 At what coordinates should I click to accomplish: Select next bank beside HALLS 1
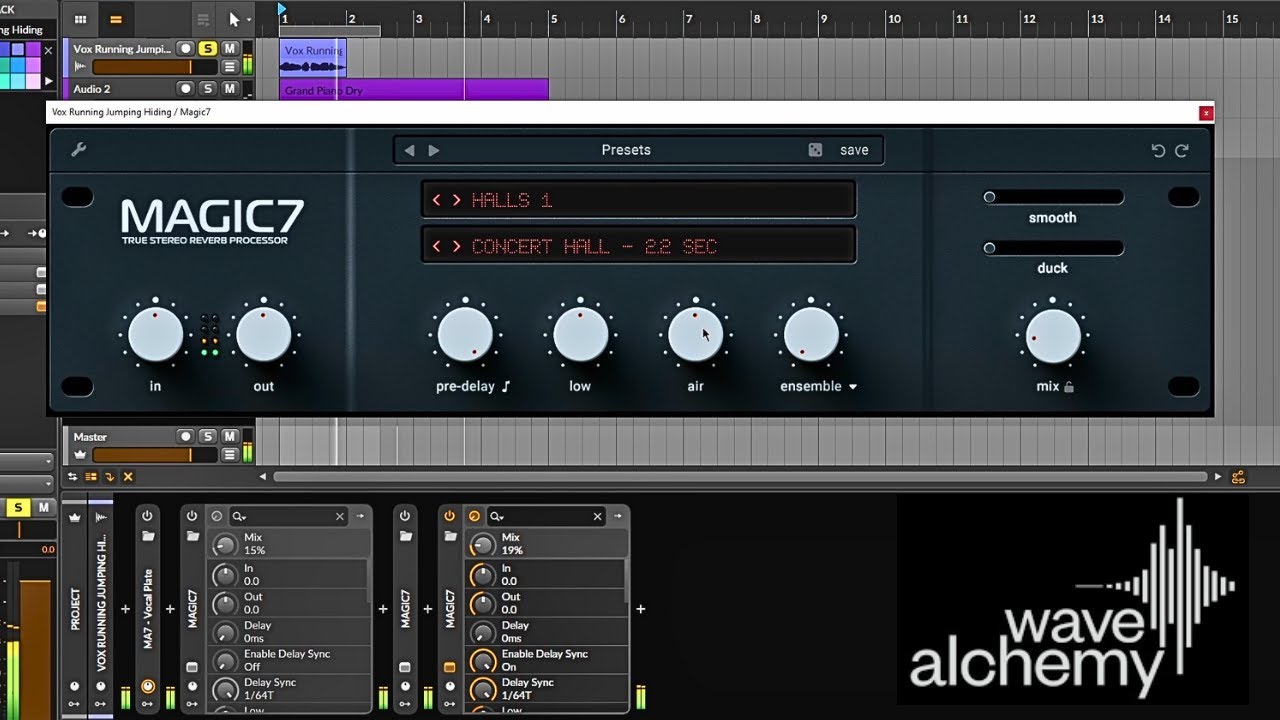(x=456, y=200)
